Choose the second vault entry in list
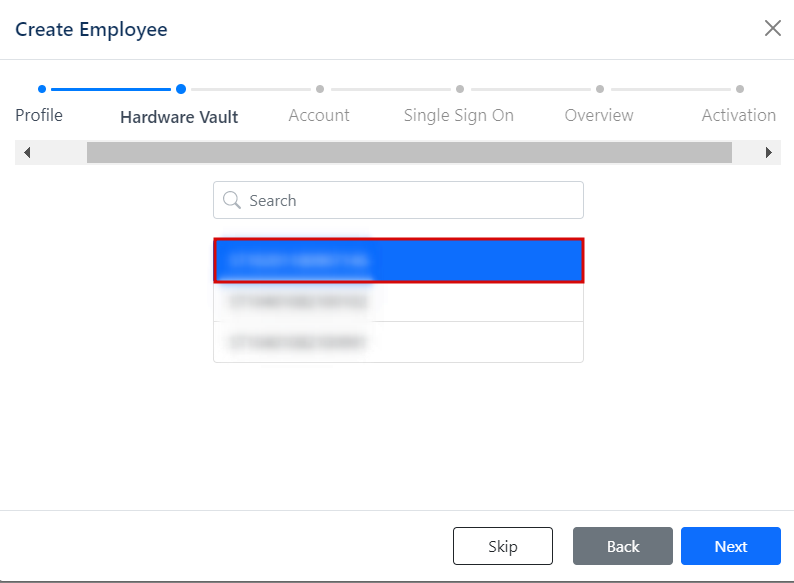Viewport: 794px width, 583px height. [x=399, y=302]
